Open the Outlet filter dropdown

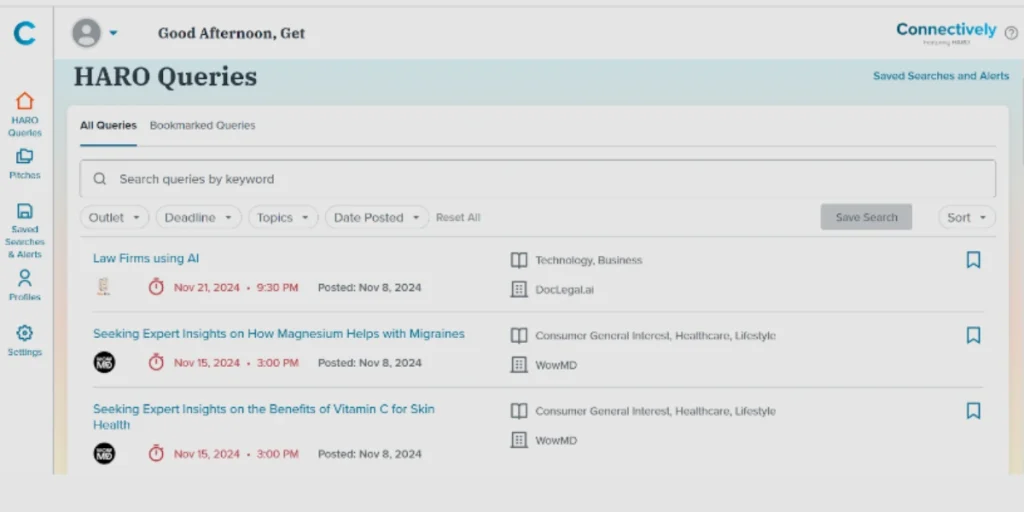click(114, 217)
